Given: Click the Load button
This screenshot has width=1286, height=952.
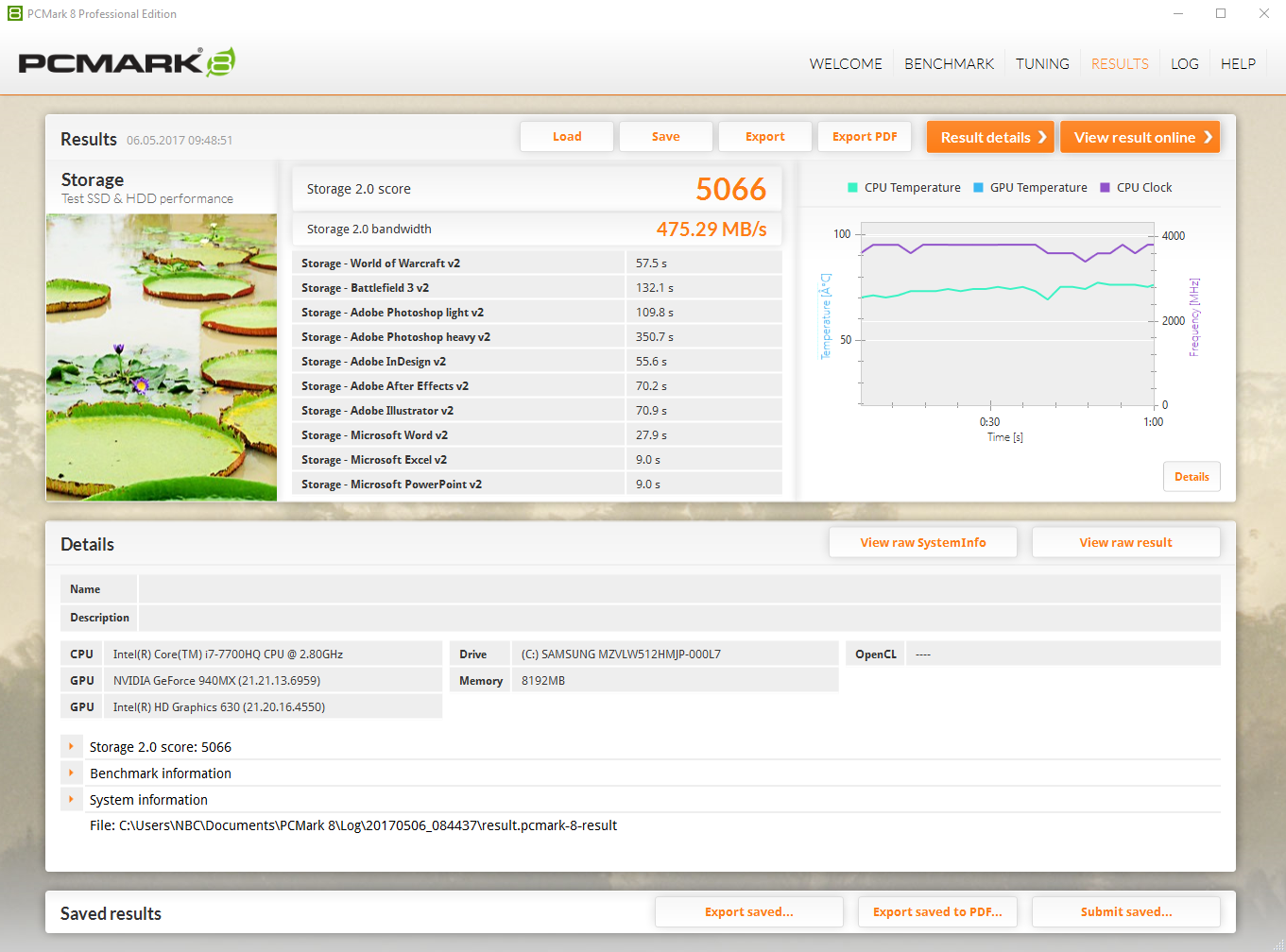Looking at the screenshot, I should (x=567, y=137).
